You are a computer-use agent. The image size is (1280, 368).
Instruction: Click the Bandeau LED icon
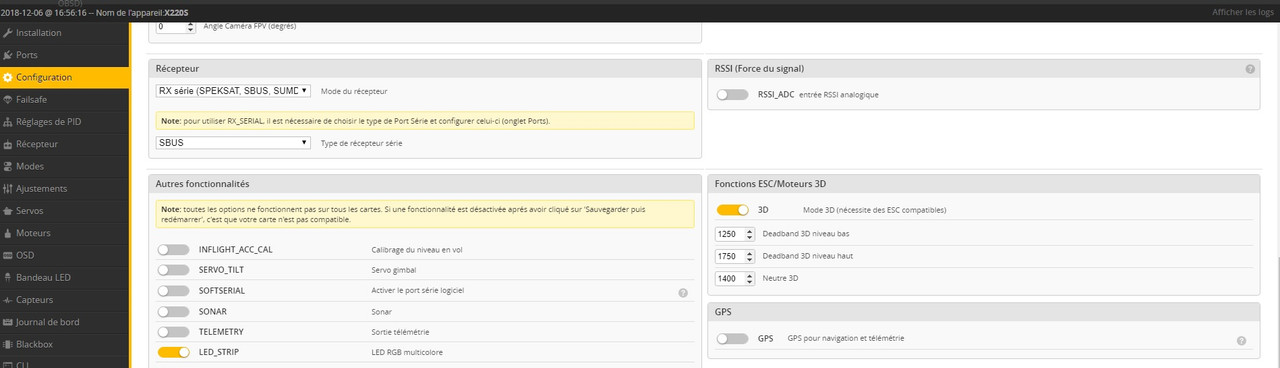(8, 277)
